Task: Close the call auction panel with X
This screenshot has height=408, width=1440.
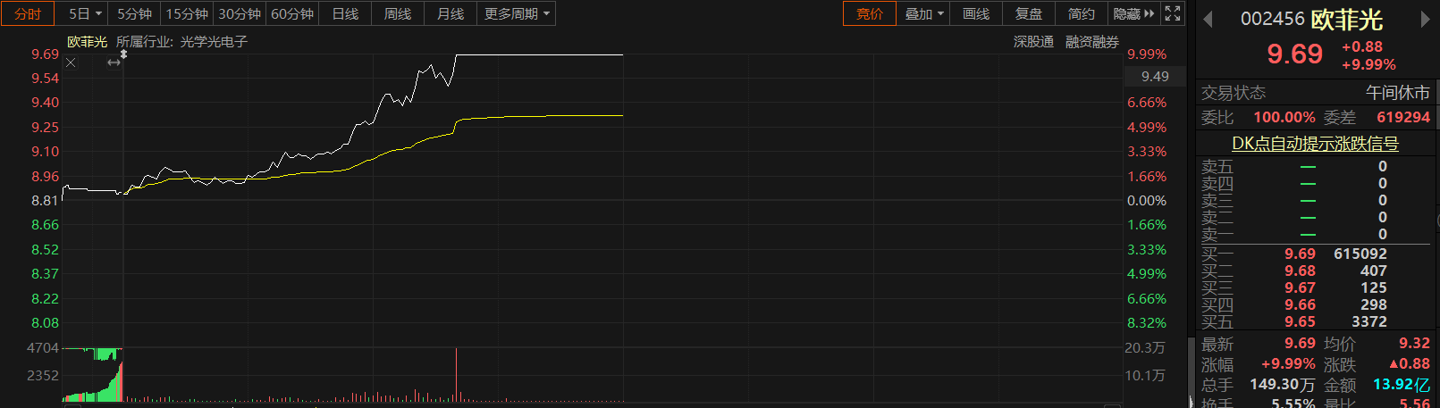Action: tap(70, 62)
